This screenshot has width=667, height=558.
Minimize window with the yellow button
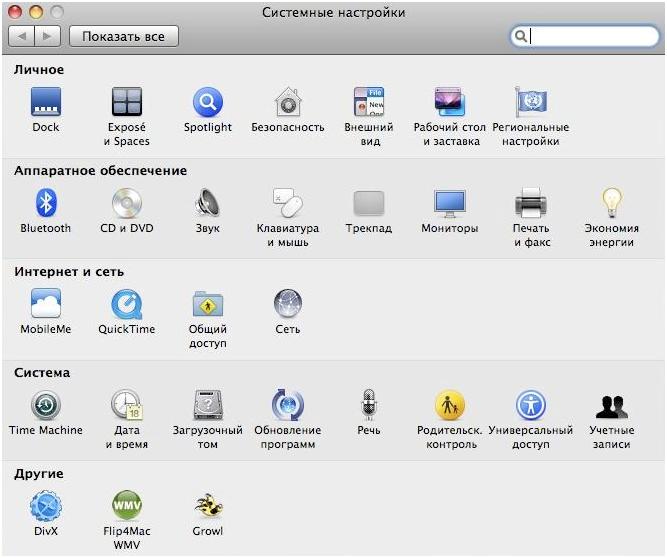(36, 12)
